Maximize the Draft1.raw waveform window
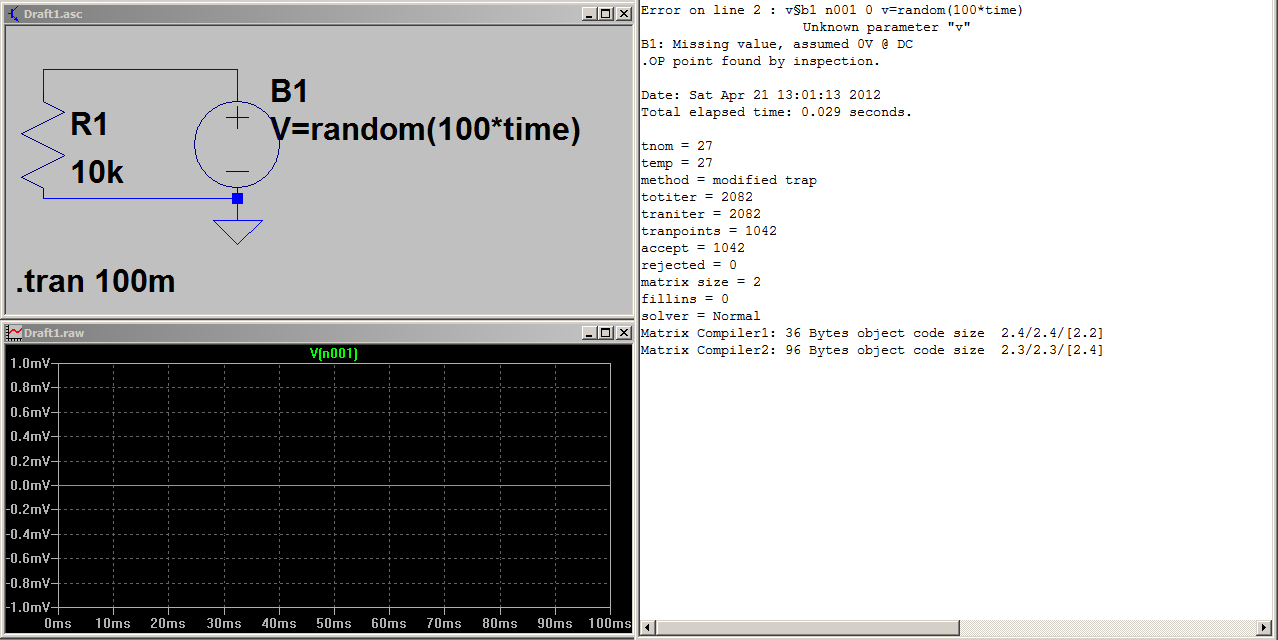This screenshot has height=640, width=1278. point(605,332)
